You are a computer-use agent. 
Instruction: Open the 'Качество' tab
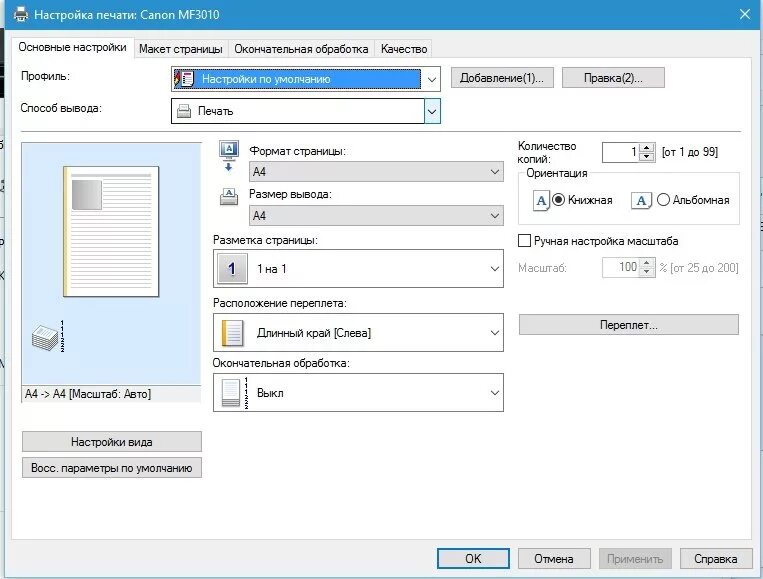tap(404, 49)
